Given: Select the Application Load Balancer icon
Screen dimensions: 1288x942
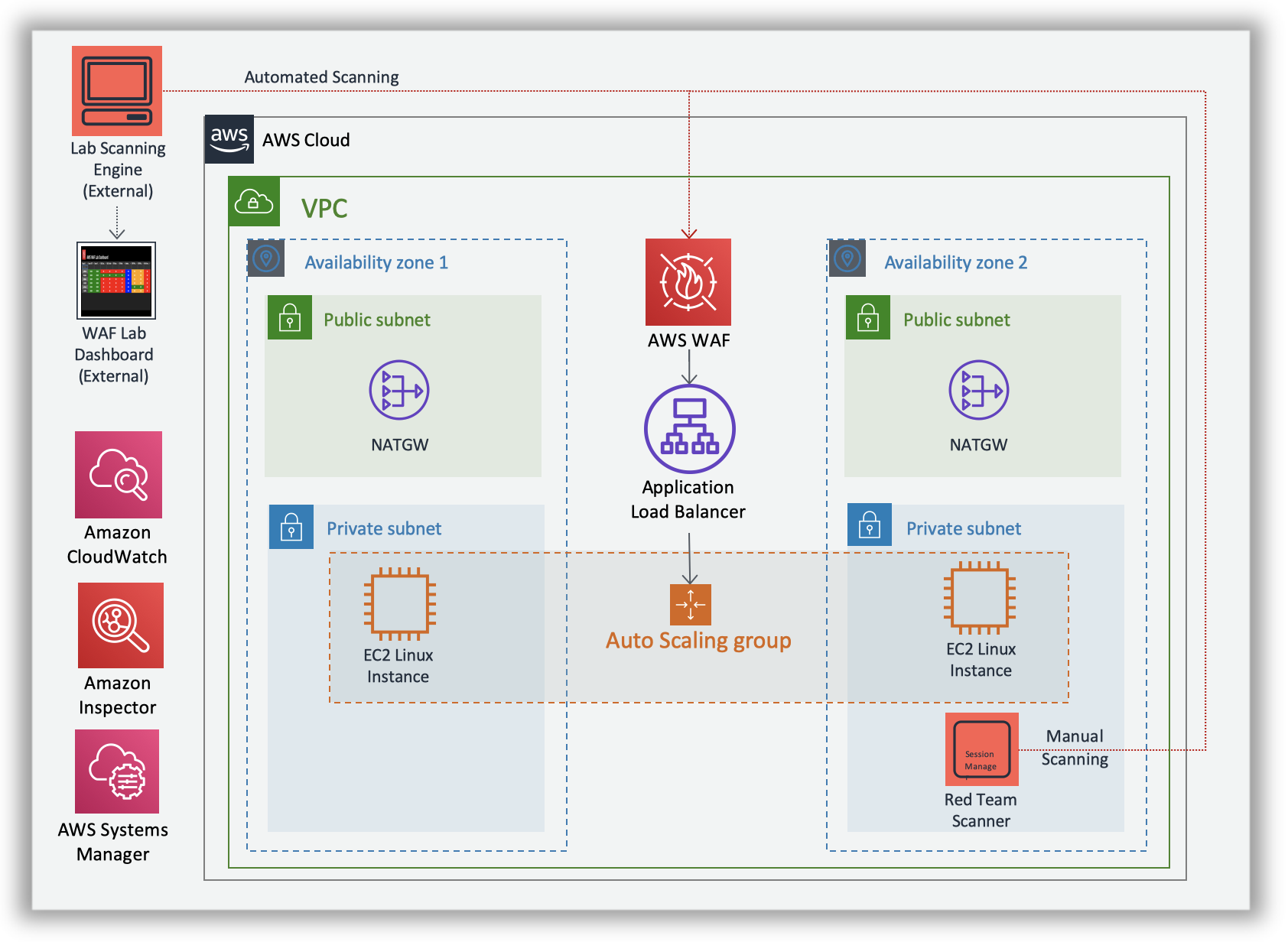Looking at the screenshot, I should pos(690,429).
